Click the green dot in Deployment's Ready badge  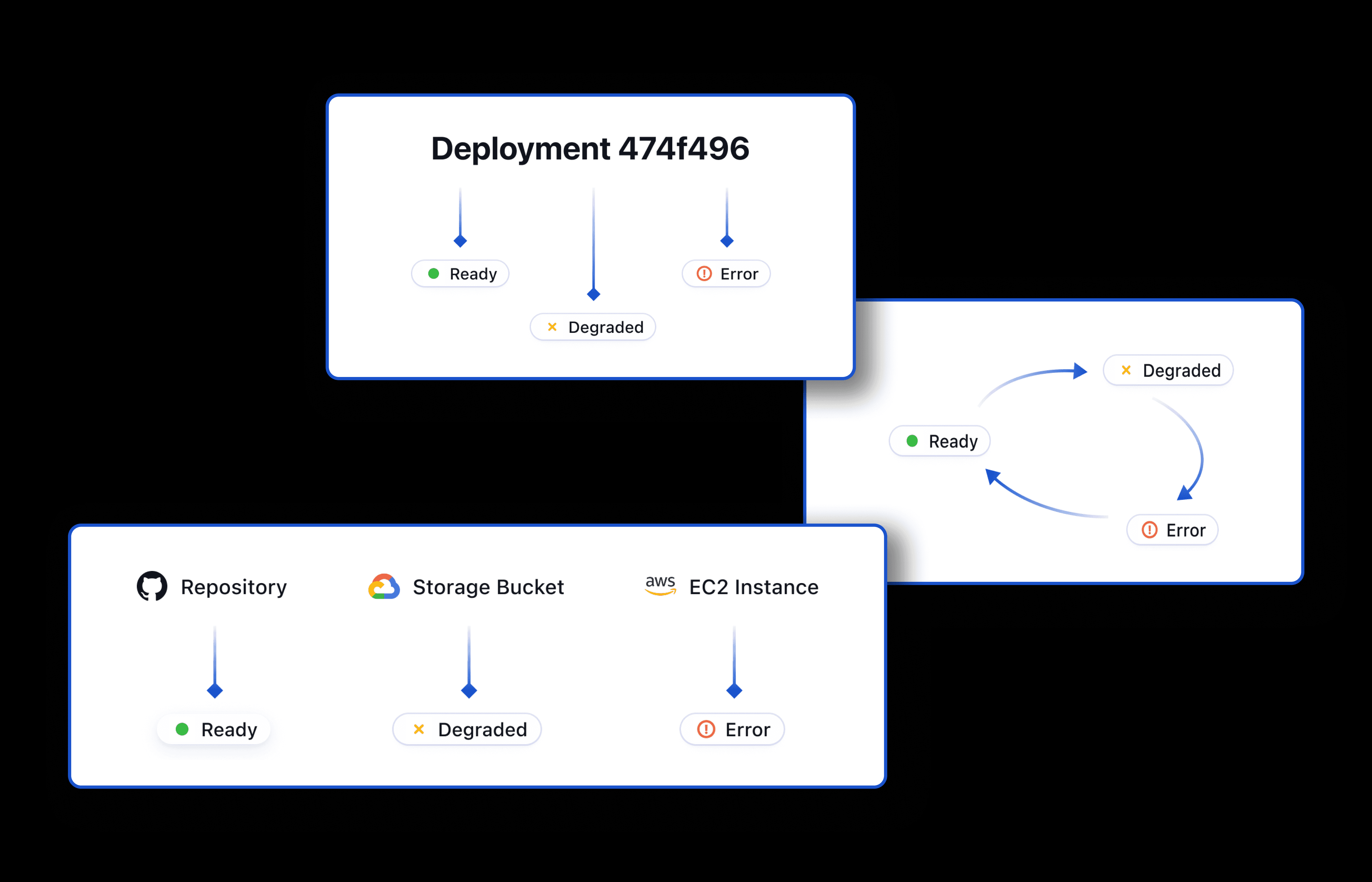pos(433,274)
